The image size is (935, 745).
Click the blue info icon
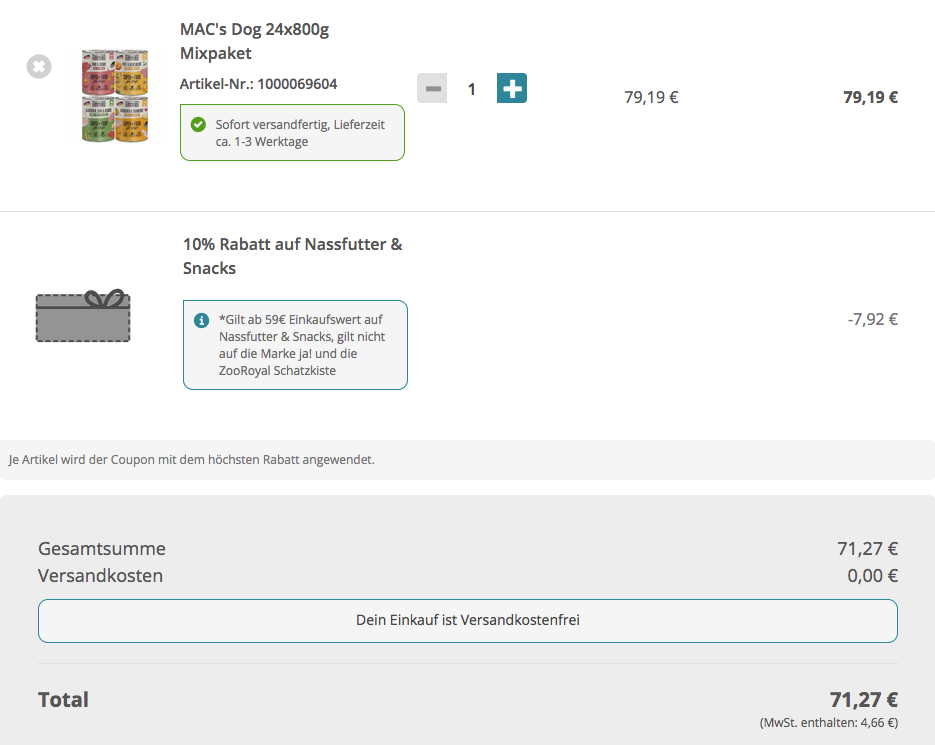pos(201,320)
